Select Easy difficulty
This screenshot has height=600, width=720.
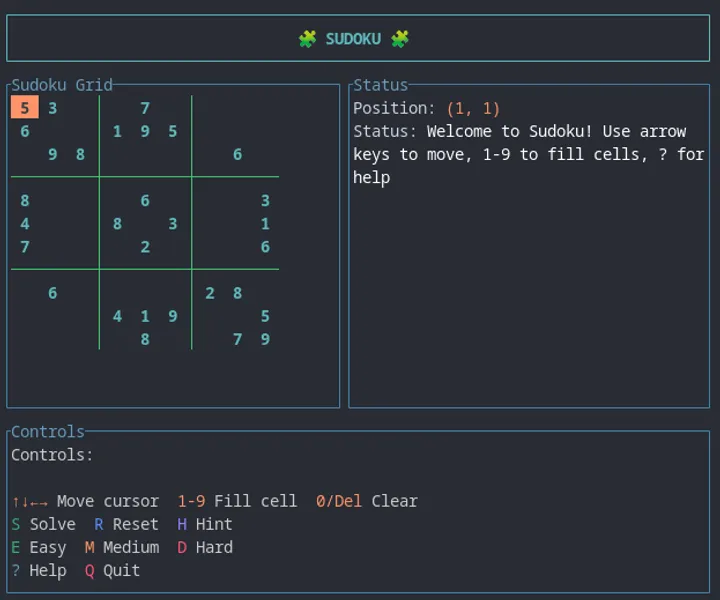point(38,547)
